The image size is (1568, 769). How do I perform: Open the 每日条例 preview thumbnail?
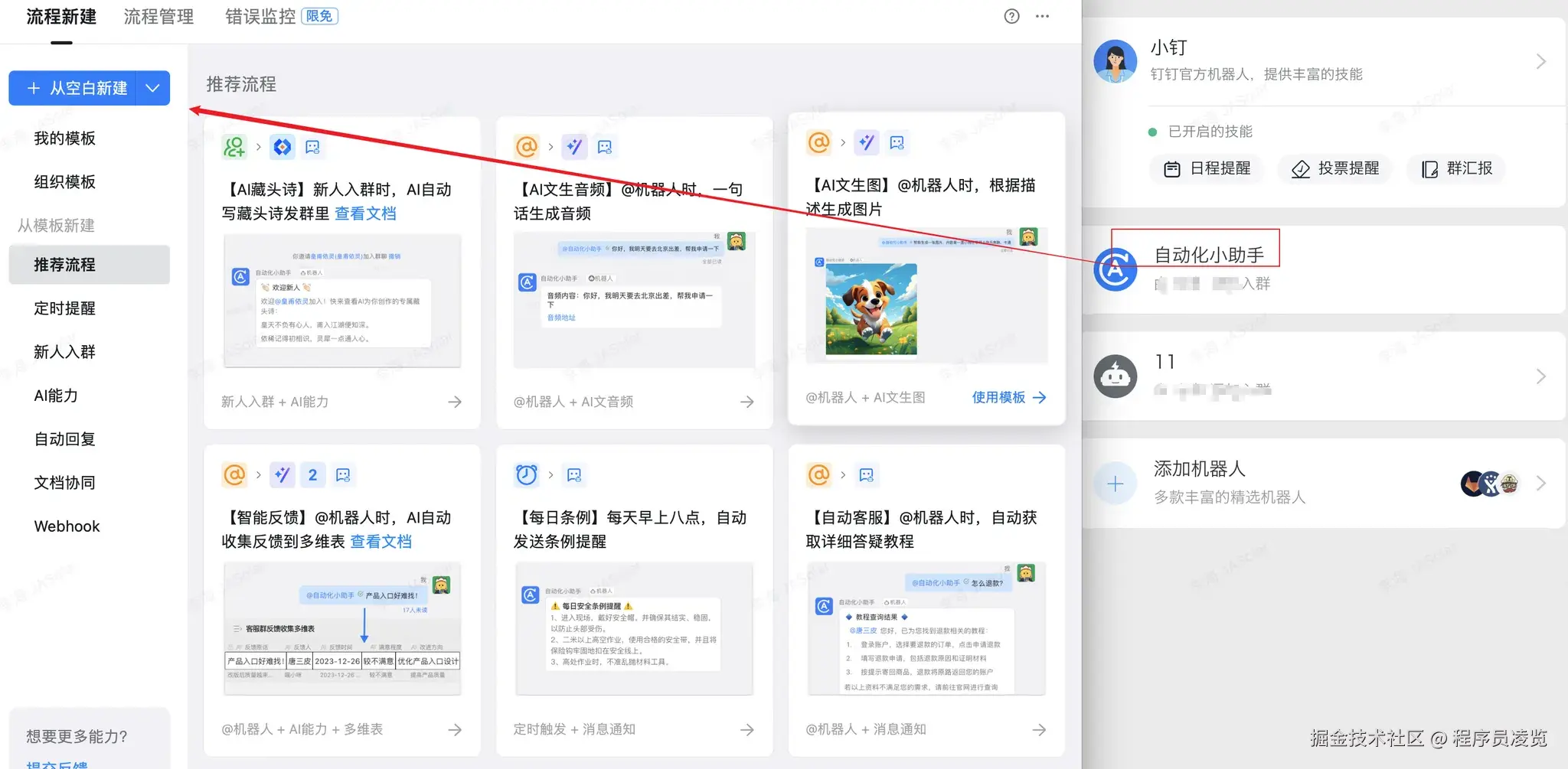click(634, 628)
